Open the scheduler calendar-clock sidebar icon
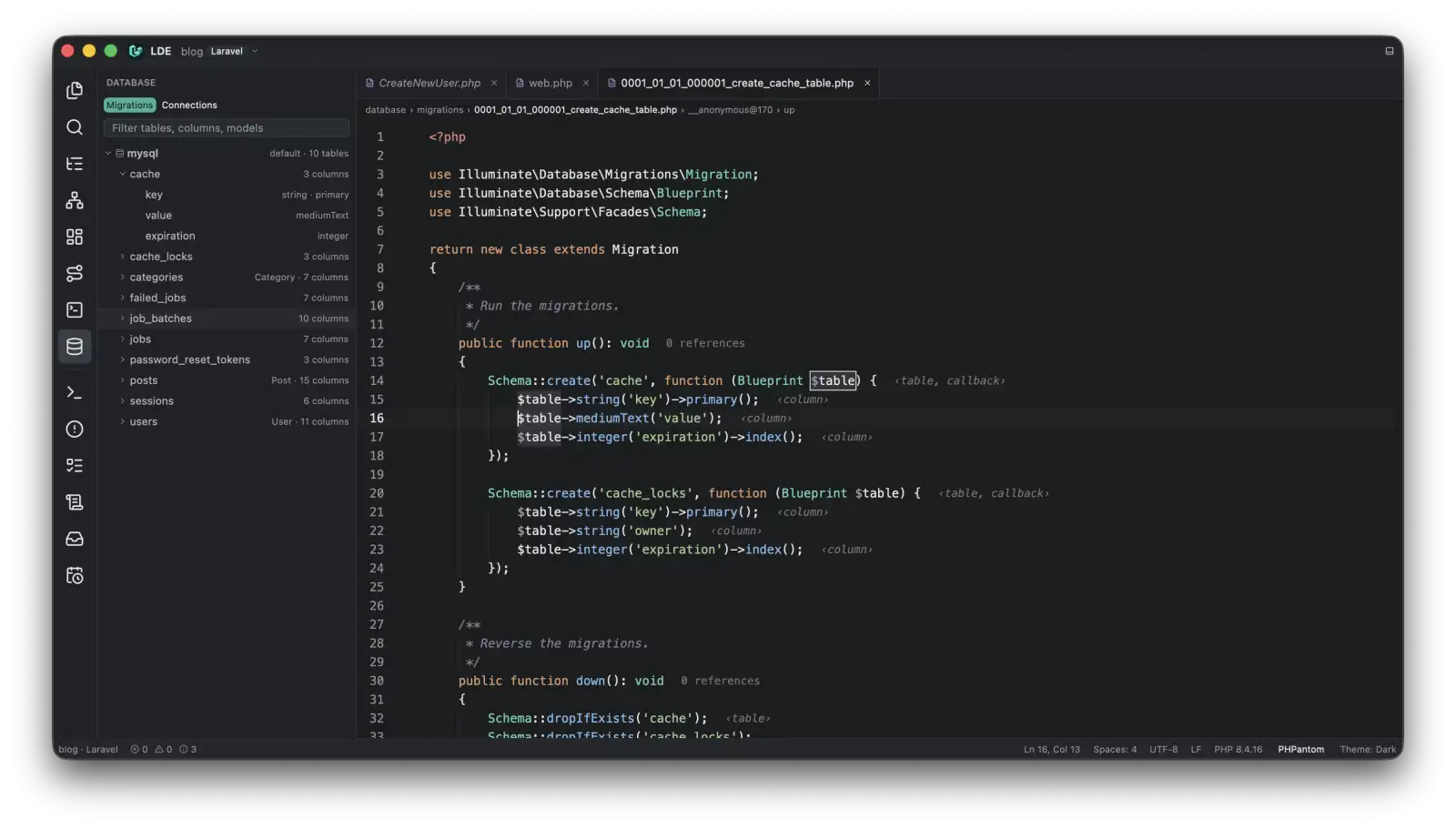 (x=75, y=575)
